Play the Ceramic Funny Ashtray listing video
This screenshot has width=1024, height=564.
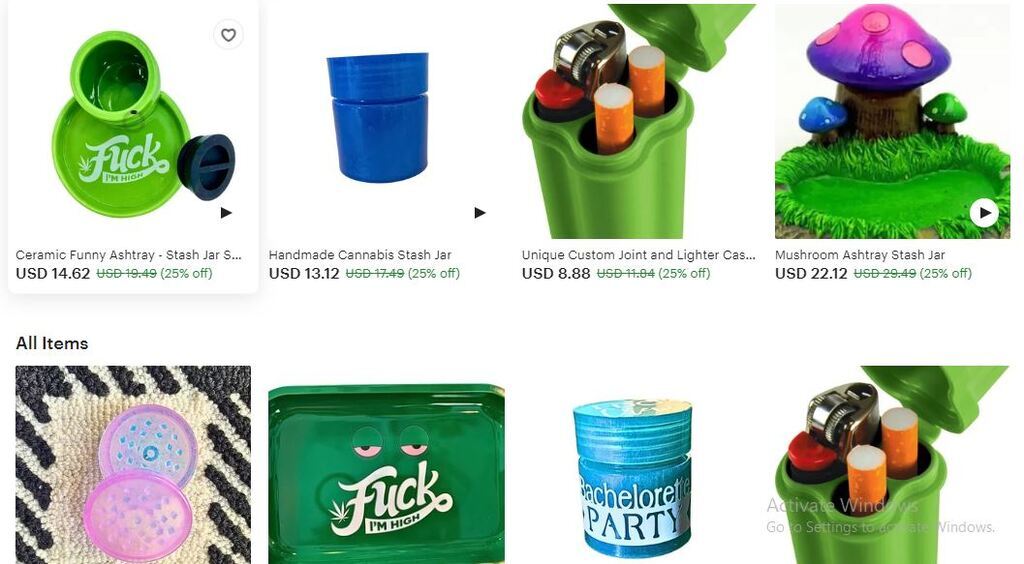point(226,213)
